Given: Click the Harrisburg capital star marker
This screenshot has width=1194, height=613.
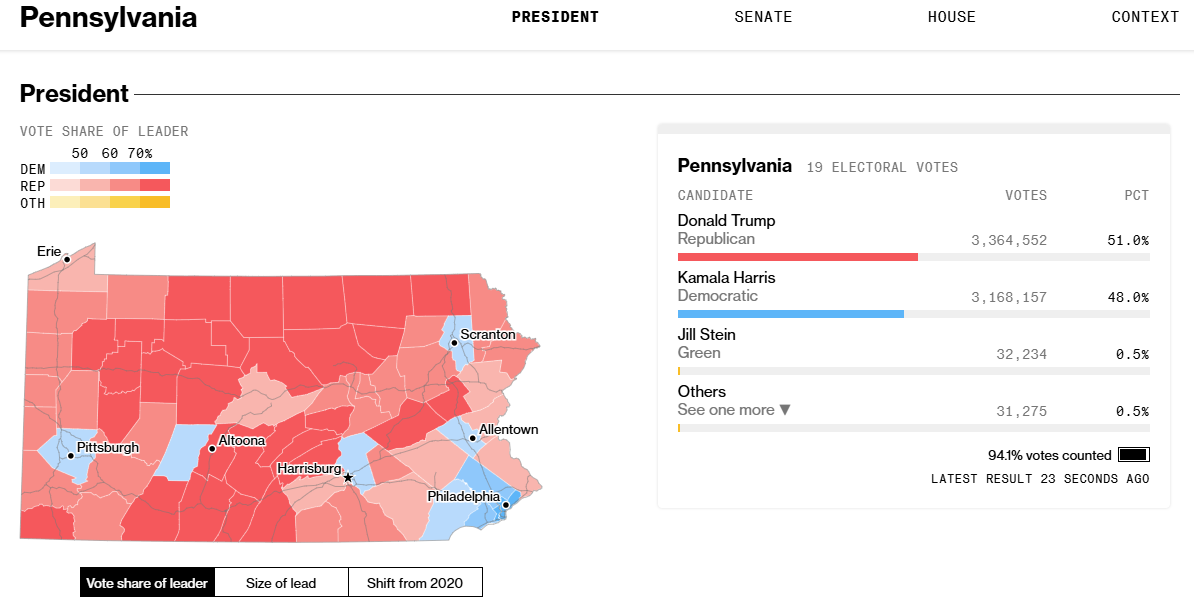Looking at the screenshot, I should (x=348, y=478).
